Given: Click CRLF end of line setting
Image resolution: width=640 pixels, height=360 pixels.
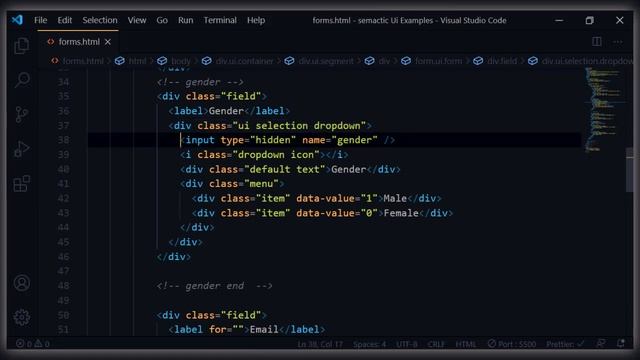Looking at the screenshot, I should [436, 344].
